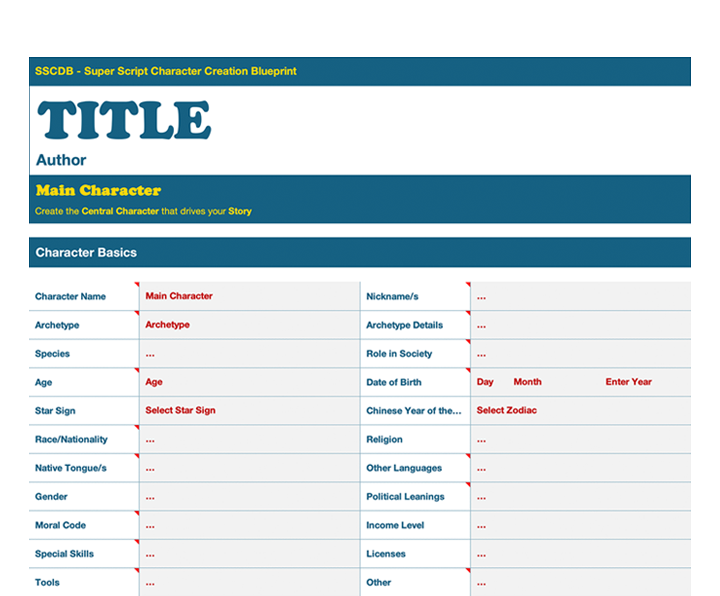Click the Month field for Date of Birth

pyautogui.click(x=527, y=382)
